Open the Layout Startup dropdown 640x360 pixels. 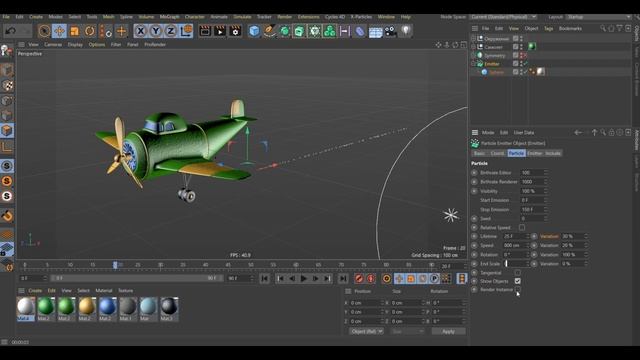(x=598, y=17)
